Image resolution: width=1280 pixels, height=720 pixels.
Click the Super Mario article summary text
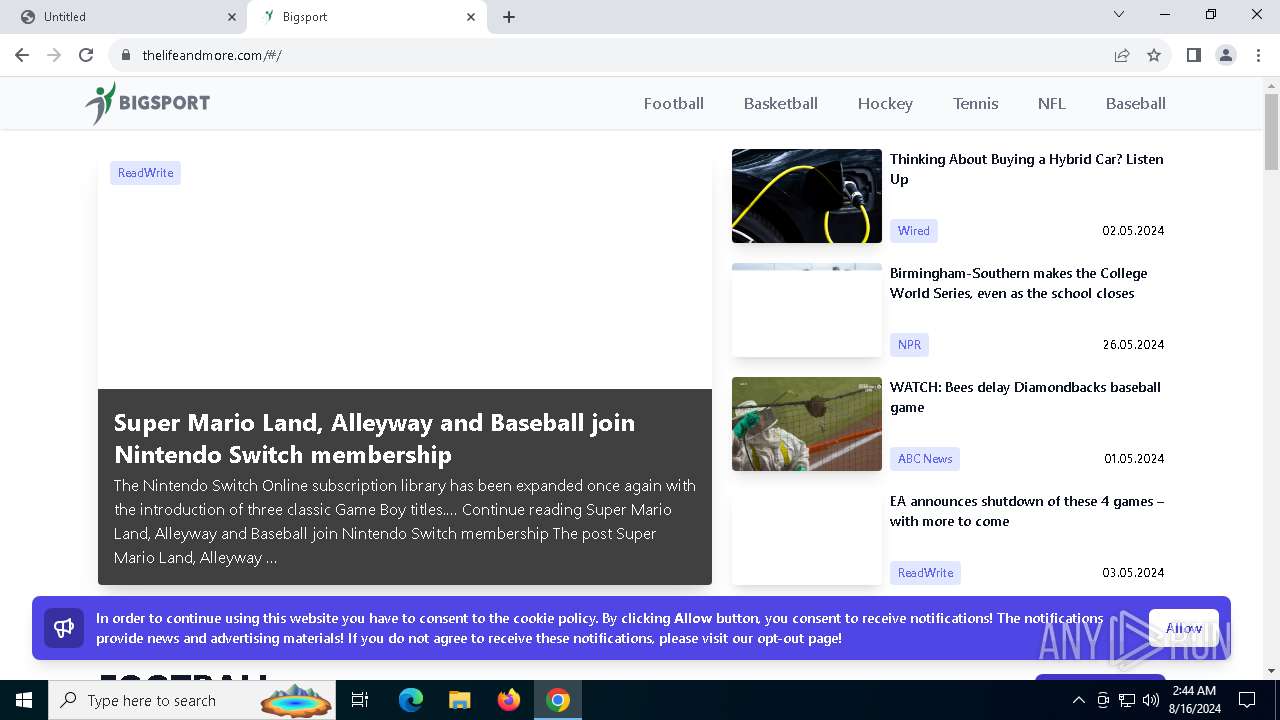point(405,522)
